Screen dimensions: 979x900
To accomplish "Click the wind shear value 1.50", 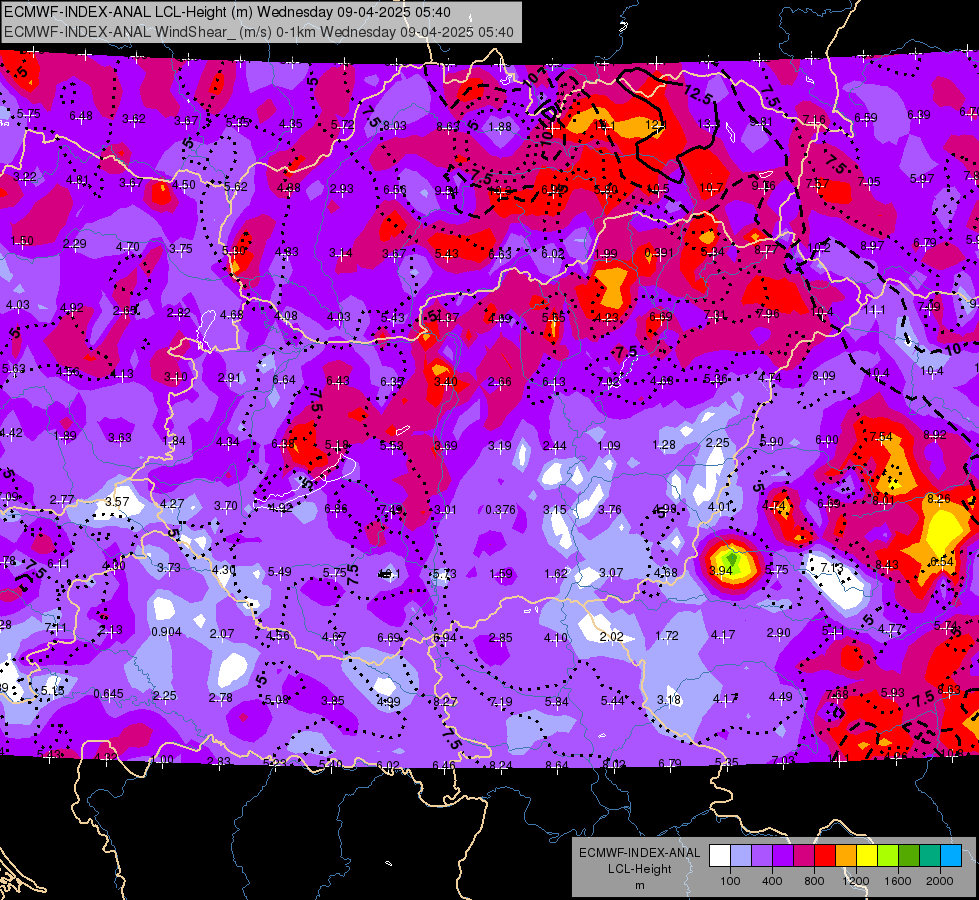I will point(22,241).
